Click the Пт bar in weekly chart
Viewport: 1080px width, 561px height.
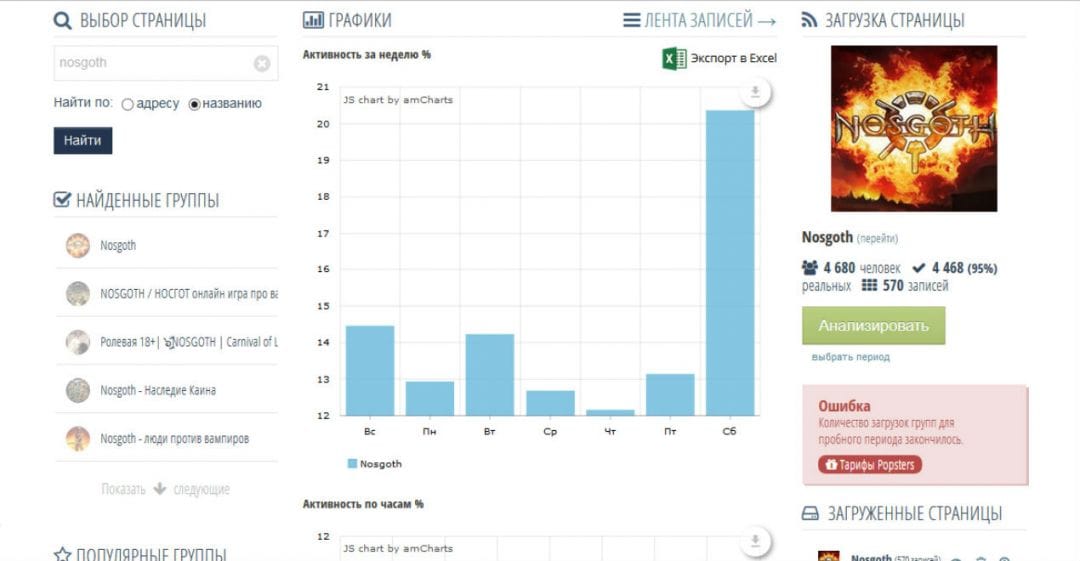[x=670, y=395]
